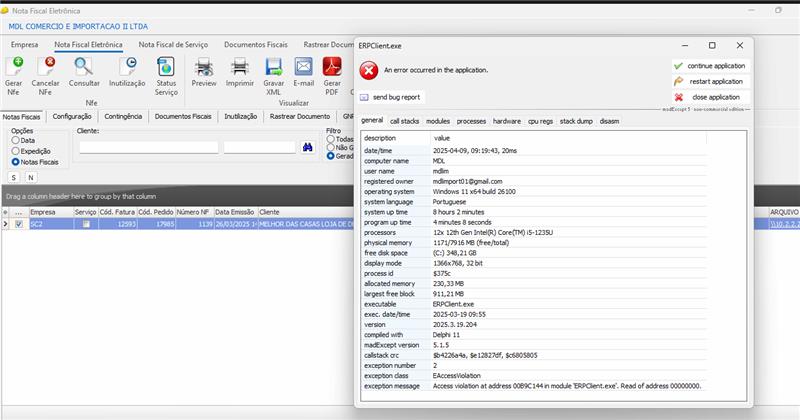
Task: Open the Consultar magnifier tool
Action: pos(84,67)
